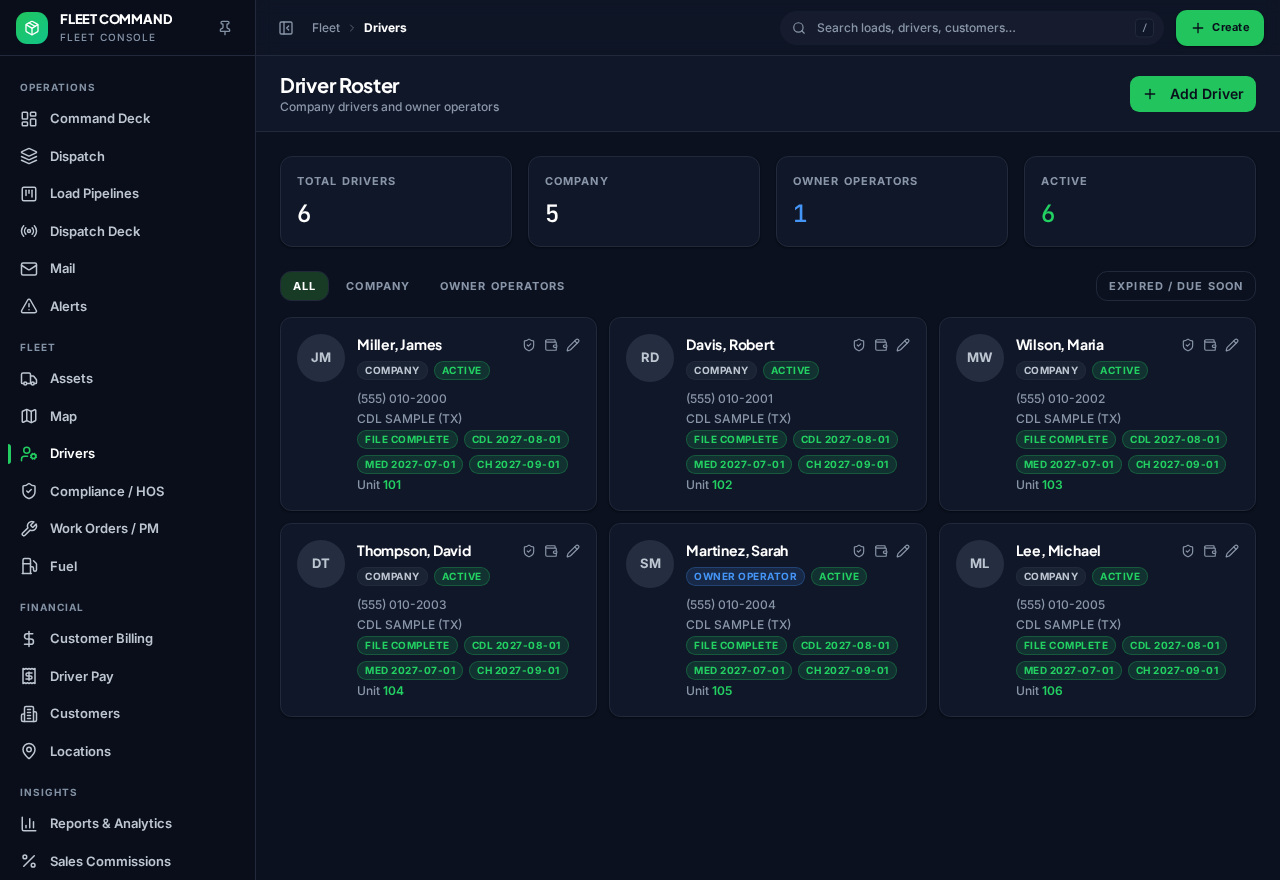
Task: Edit Lee, Michael with the pencil icon
Action: [x=1232, y=551]
